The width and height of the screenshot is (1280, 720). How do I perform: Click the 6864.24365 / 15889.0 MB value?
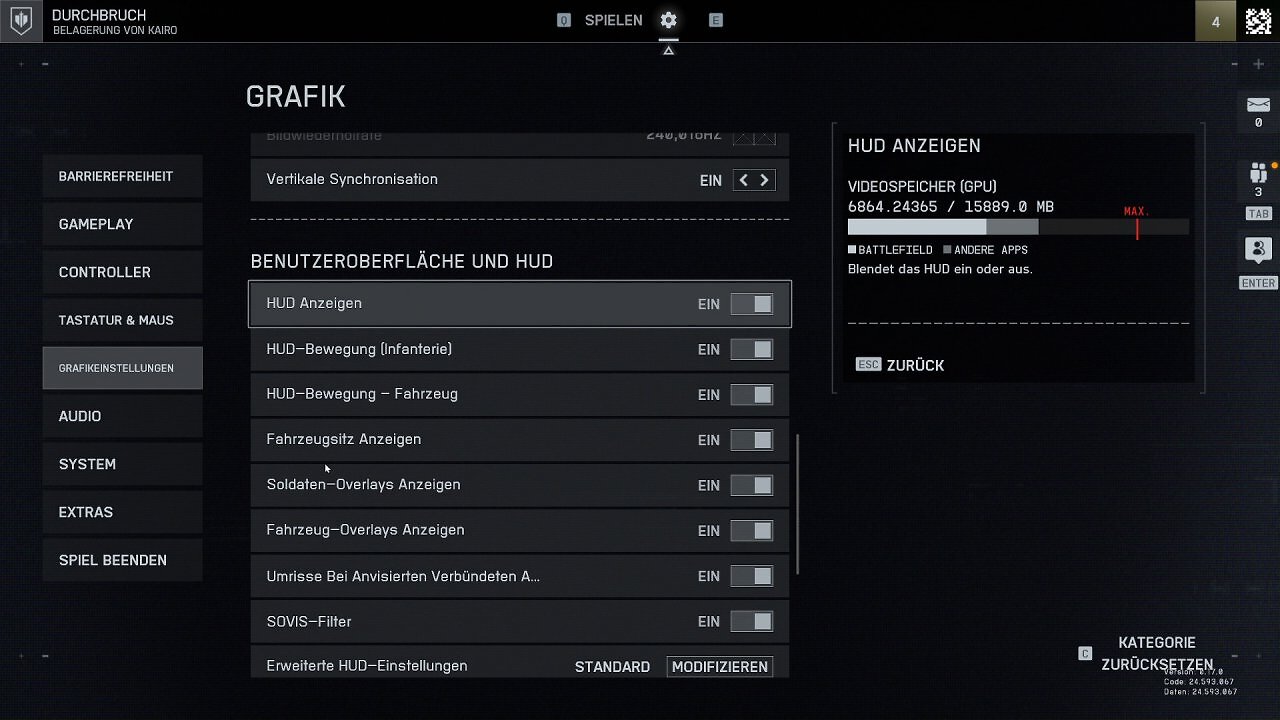click(951, 207)
